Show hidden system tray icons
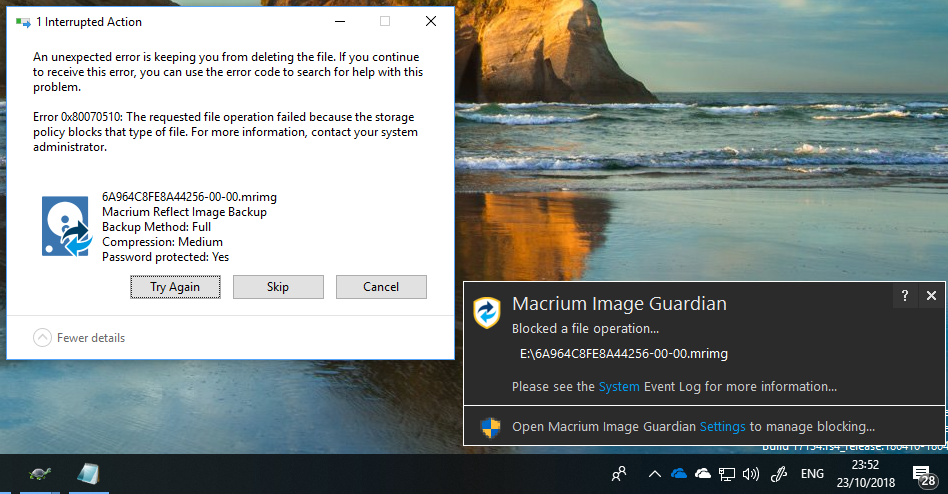Viewport: 948px width, 494px height. point(654,474)
